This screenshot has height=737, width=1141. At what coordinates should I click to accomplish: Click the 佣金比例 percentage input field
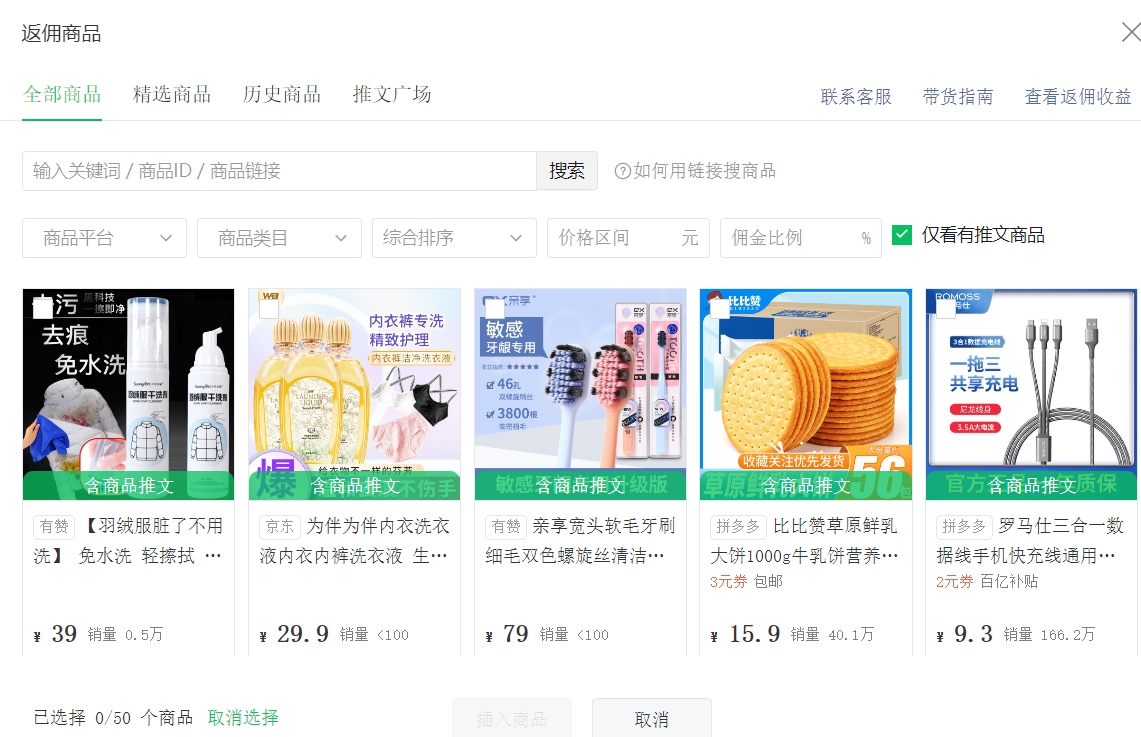tap(790, 238)
